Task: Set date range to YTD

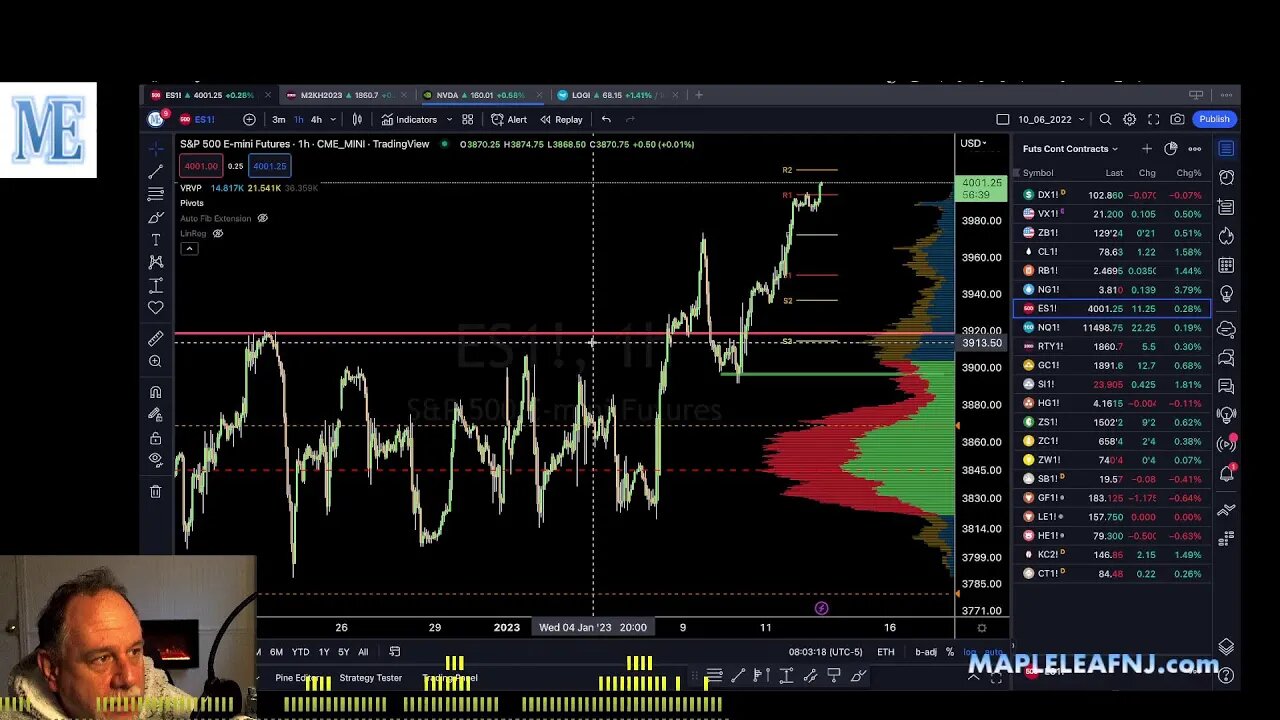Action: click(x=300, y=652)
